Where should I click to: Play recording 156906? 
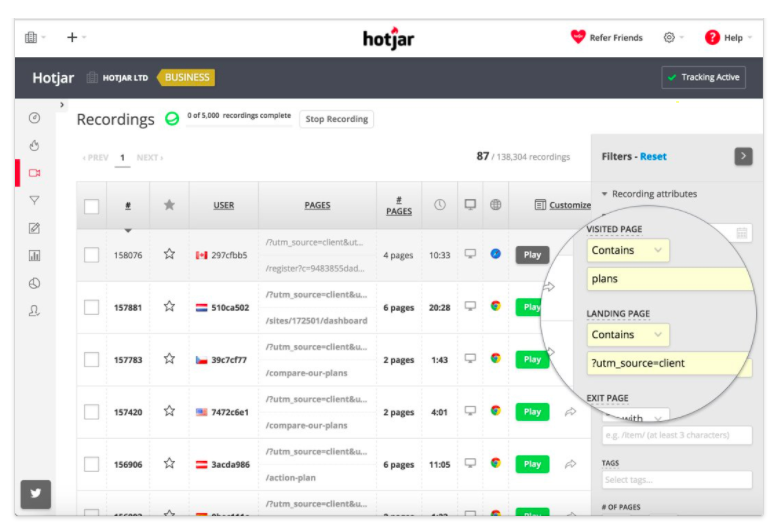pyautogui.click(x=532, y=464)
